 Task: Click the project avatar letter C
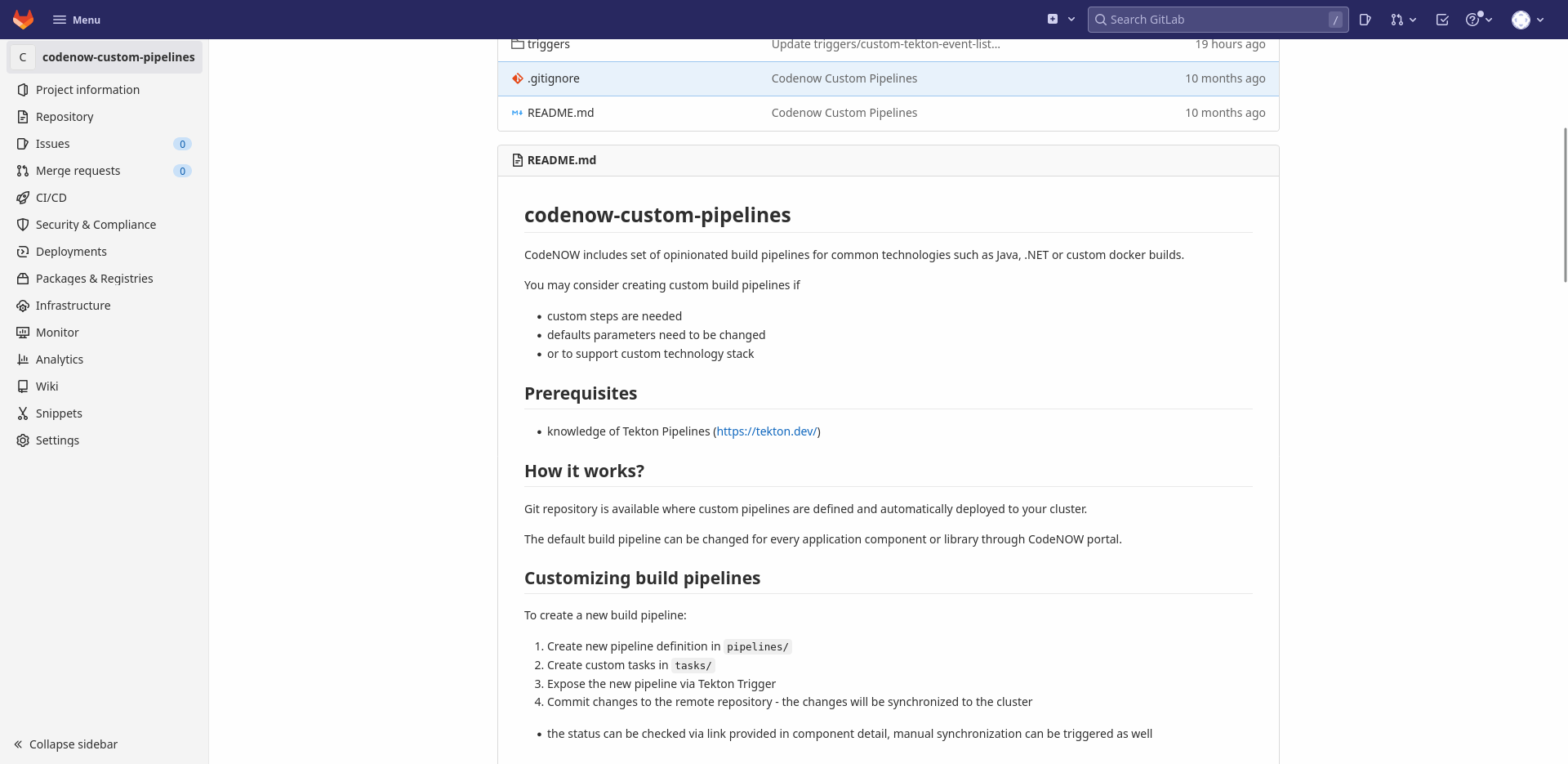point(23,57)
